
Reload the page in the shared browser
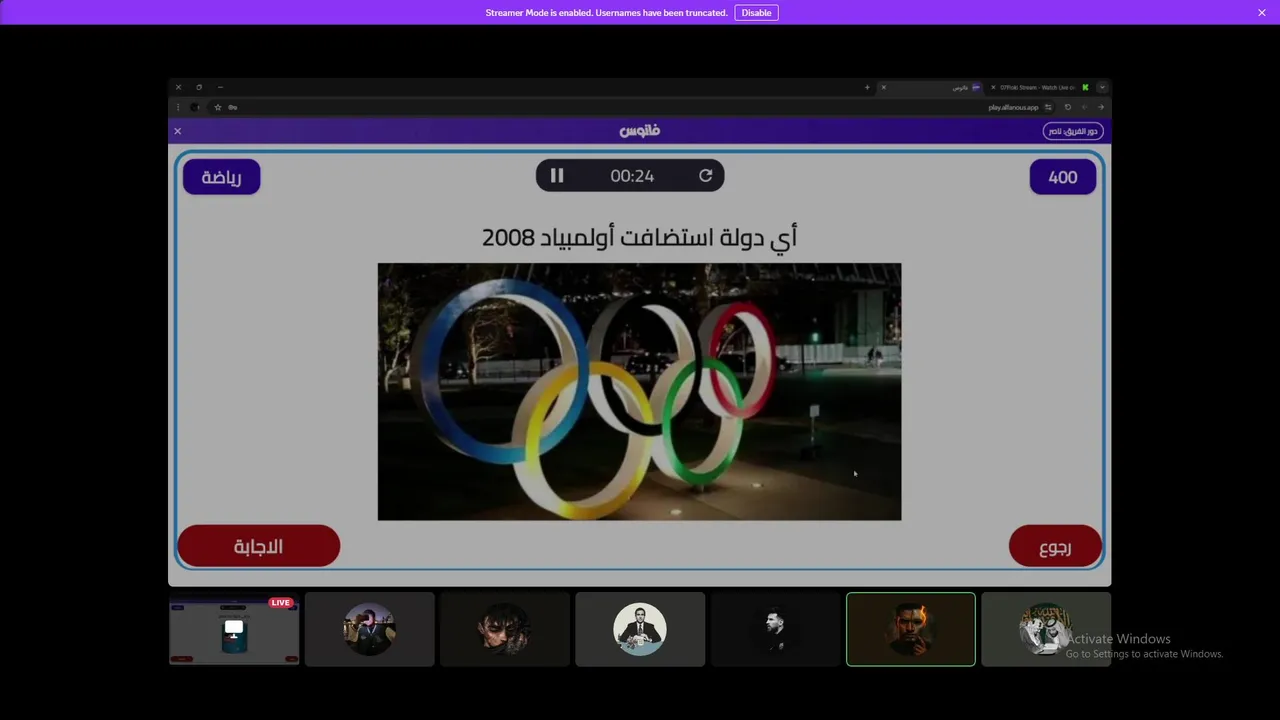(1067, 107)
